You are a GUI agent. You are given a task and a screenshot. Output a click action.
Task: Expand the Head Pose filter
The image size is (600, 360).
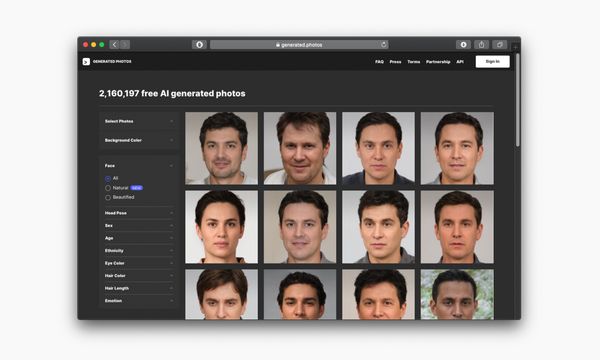click(139, 213)
